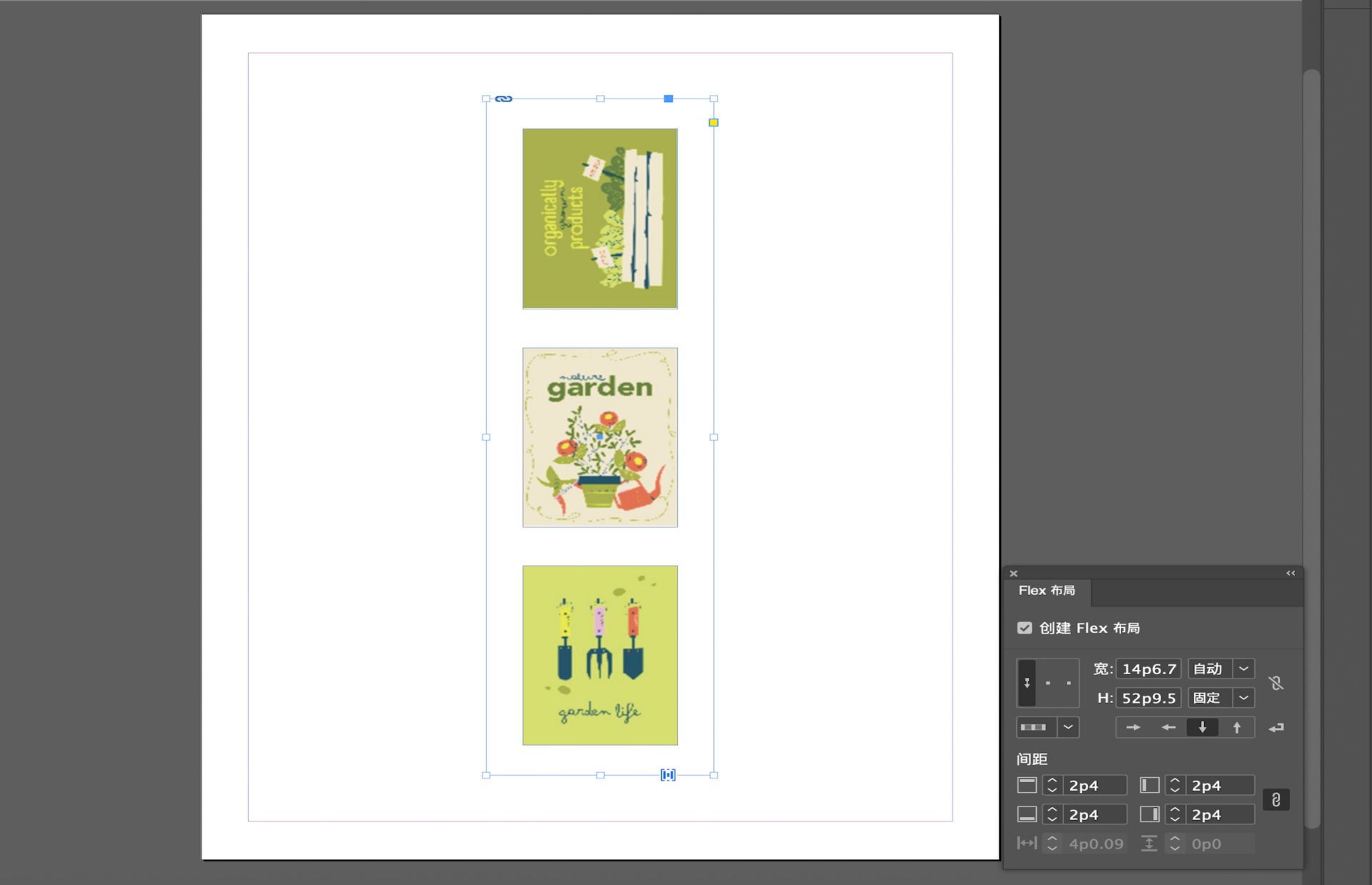Click the top padding stepper arrows
Viewport: 1372px width, 885px height.
coord(1052,786)
